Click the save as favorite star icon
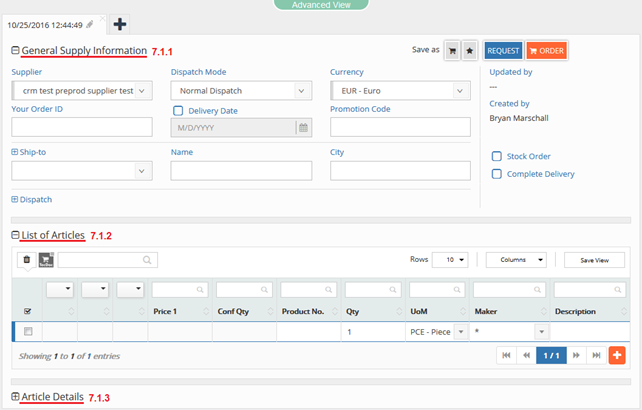Viewport: 642px width, 410px height. coord(469,50)
